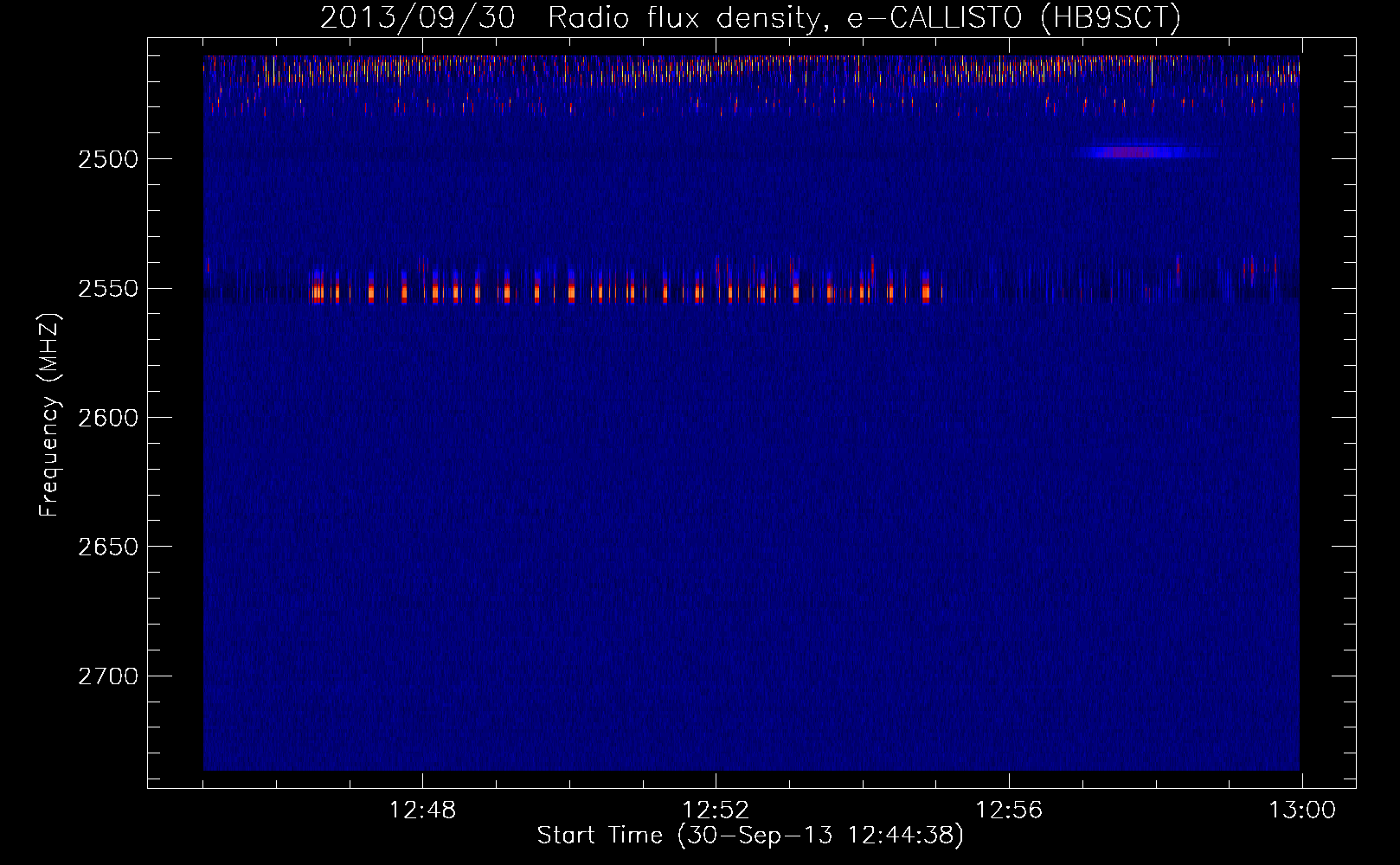This screenshot has width=1400, height=865.
Task: Click the 2700 frequency tick label
Action: coord(107,676)
